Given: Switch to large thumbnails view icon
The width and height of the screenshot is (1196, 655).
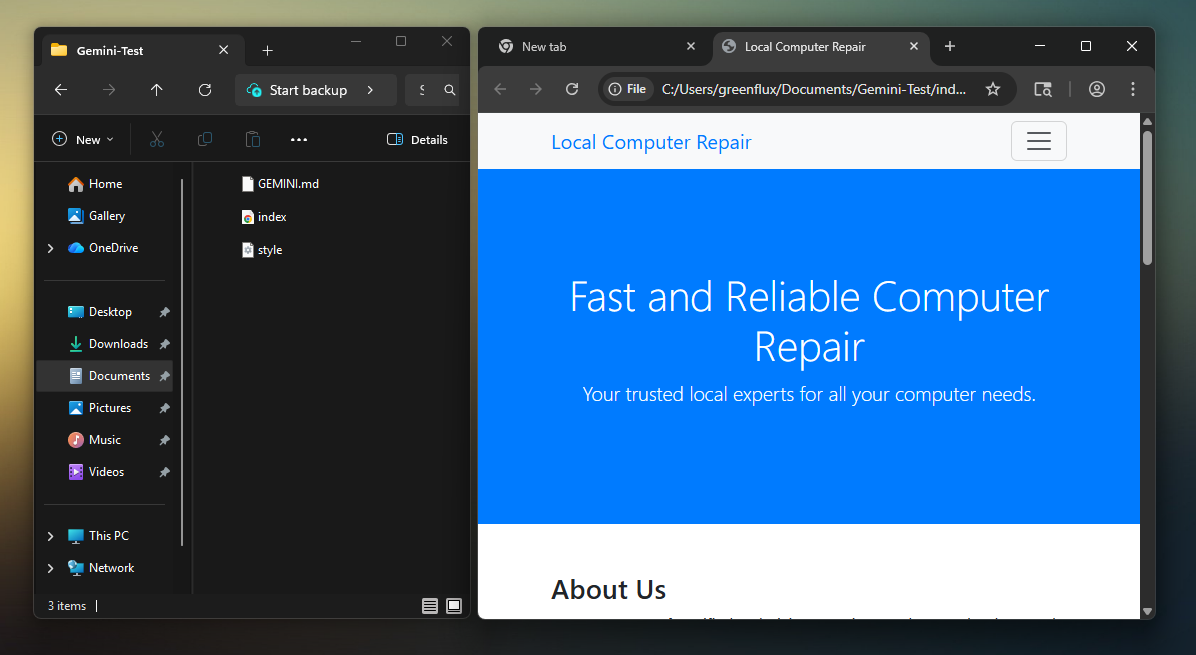Looking at the screenshot, I should 454,606.
